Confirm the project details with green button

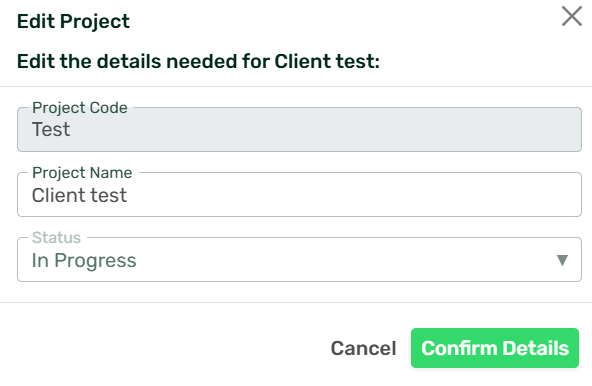click(x=495, y=348)
